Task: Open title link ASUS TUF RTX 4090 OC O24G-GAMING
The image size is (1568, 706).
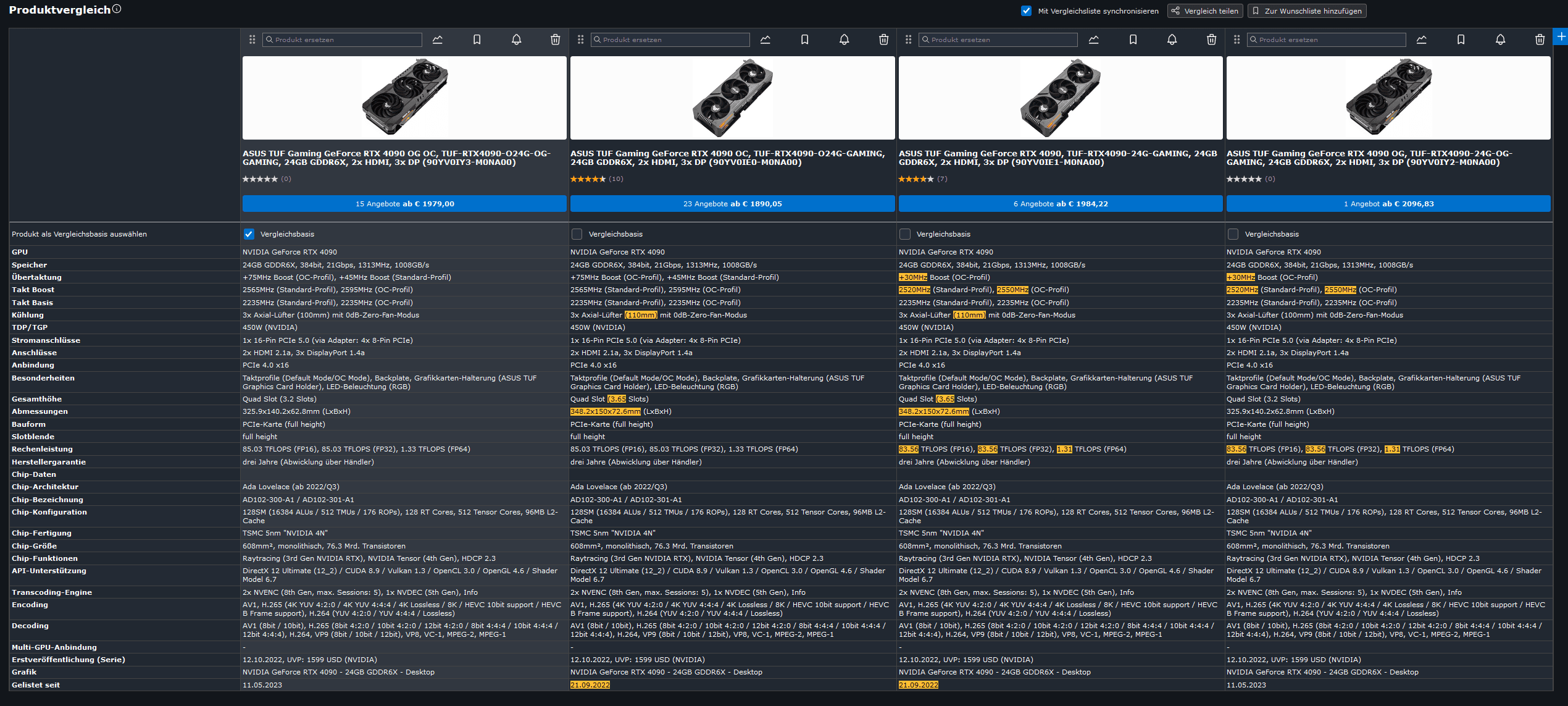Action: (727, 158)
